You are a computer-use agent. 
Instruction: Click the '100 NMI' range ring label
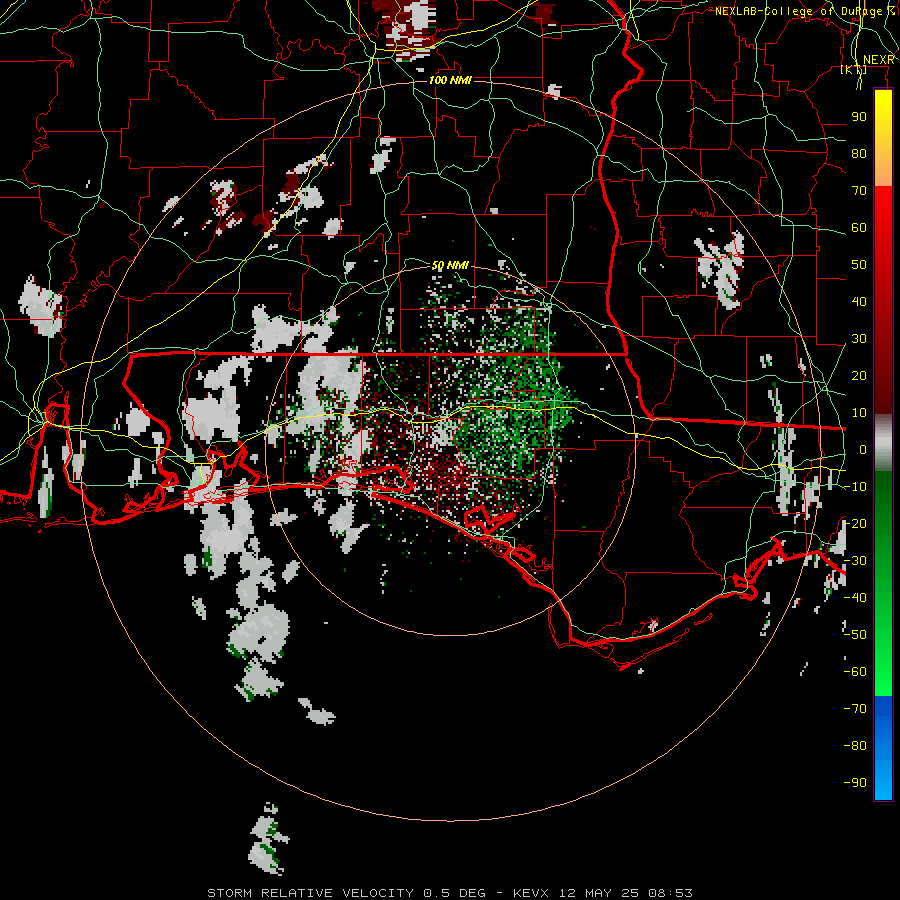pyautogui.click(x=450, y=80)
